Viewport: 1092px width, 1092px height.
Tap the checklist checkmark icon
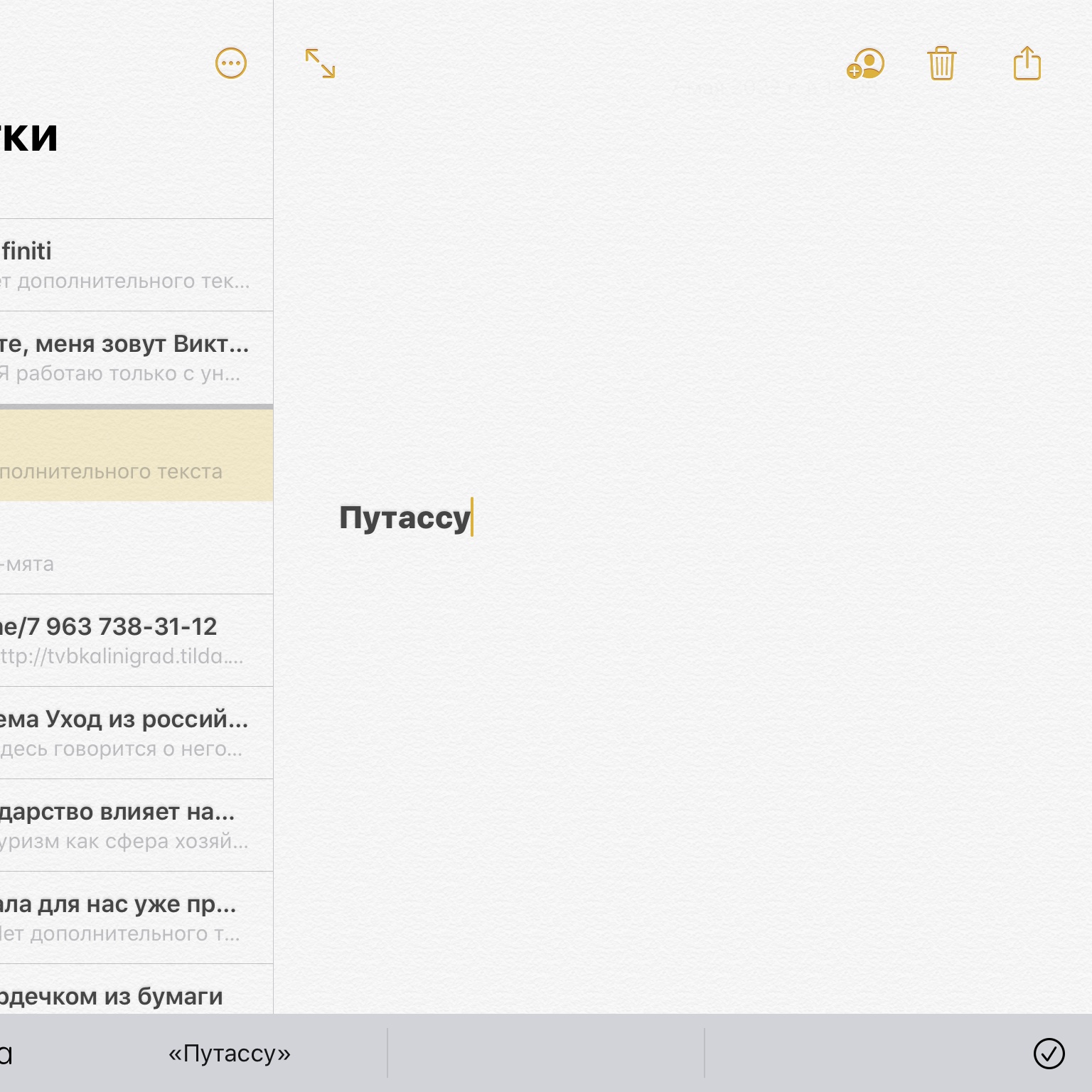click(1049, 1053)
